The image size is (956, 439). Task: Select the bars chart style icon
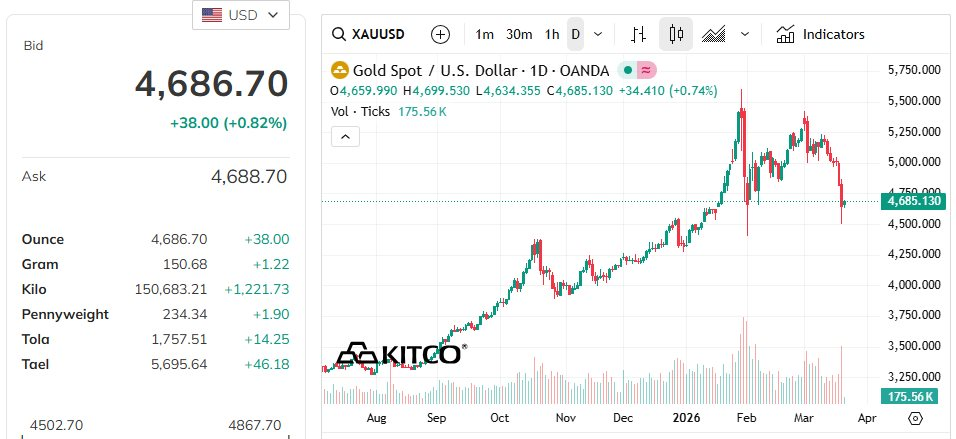point(639,34)
